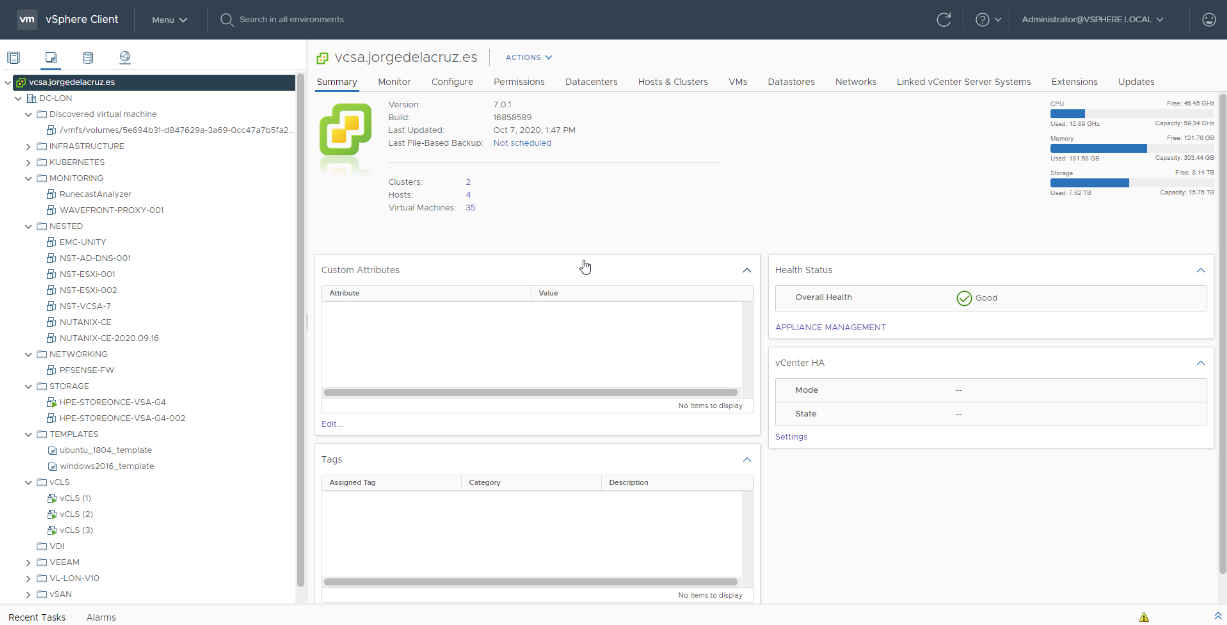Click the Storage usage bar

coord(1132,183)
